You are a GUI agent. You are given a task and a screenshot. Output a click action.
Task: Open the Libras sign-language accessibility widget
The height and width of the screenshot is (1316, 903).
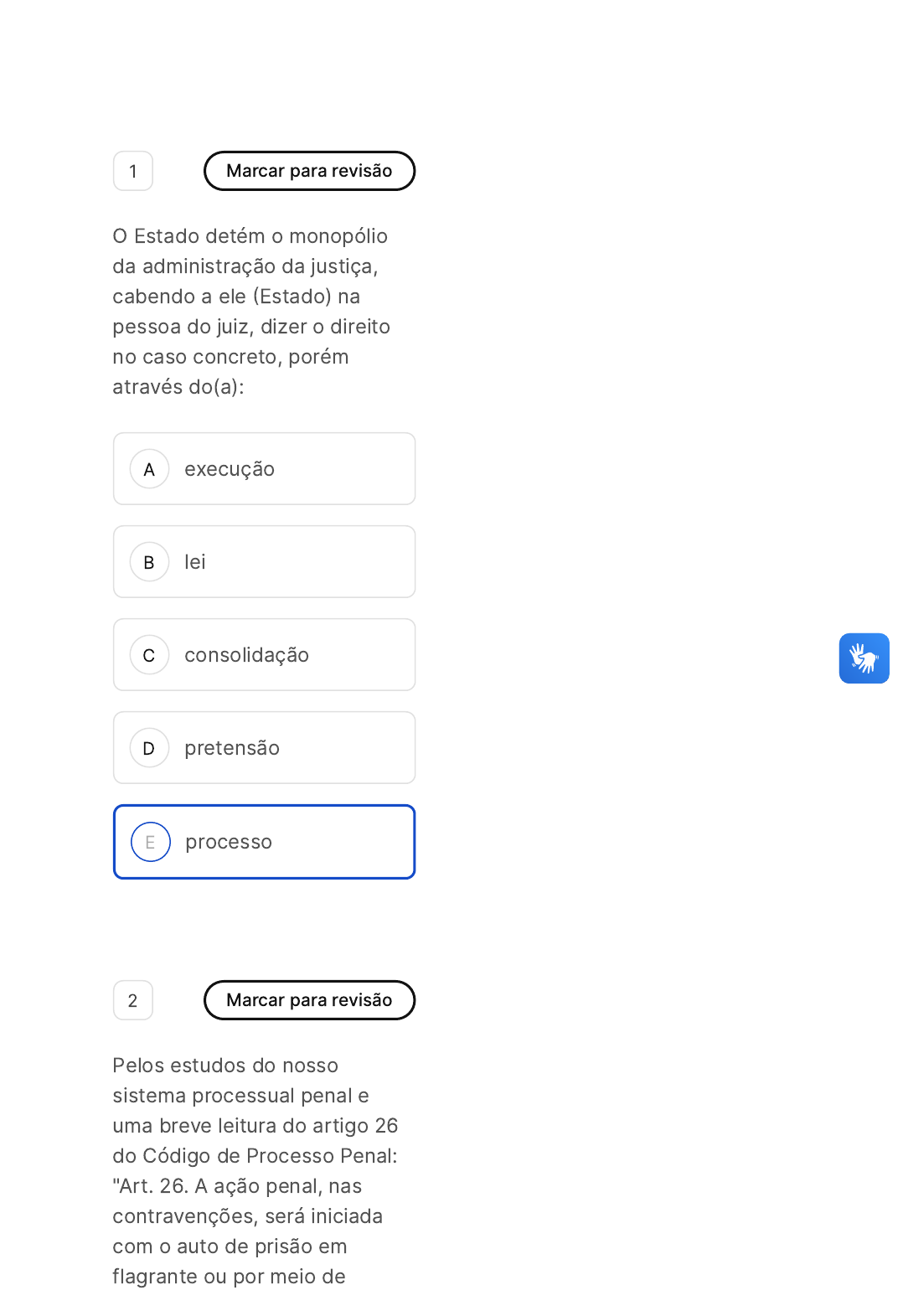click(864, 658)
